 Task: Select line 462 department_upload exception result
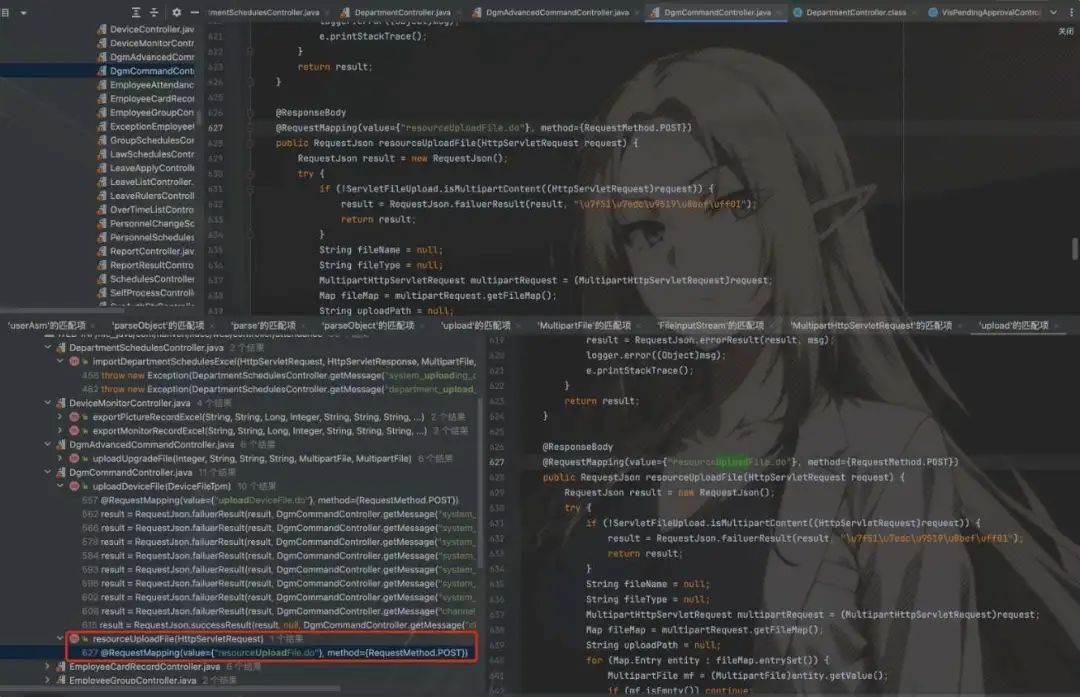[x=279, y=389]
